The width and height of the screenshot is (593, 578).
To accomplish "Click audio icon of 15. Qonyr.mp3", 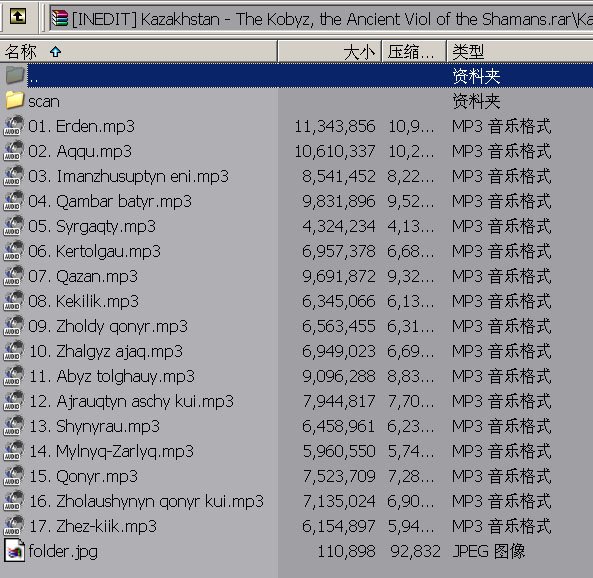I will (x=14, y=475).
